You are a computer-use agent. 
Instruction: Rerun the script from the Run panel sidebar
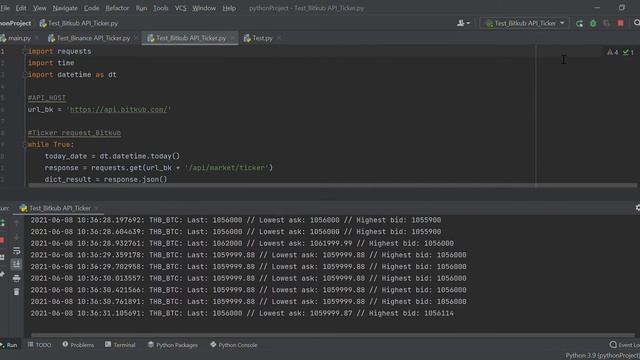tap(2, 223)
